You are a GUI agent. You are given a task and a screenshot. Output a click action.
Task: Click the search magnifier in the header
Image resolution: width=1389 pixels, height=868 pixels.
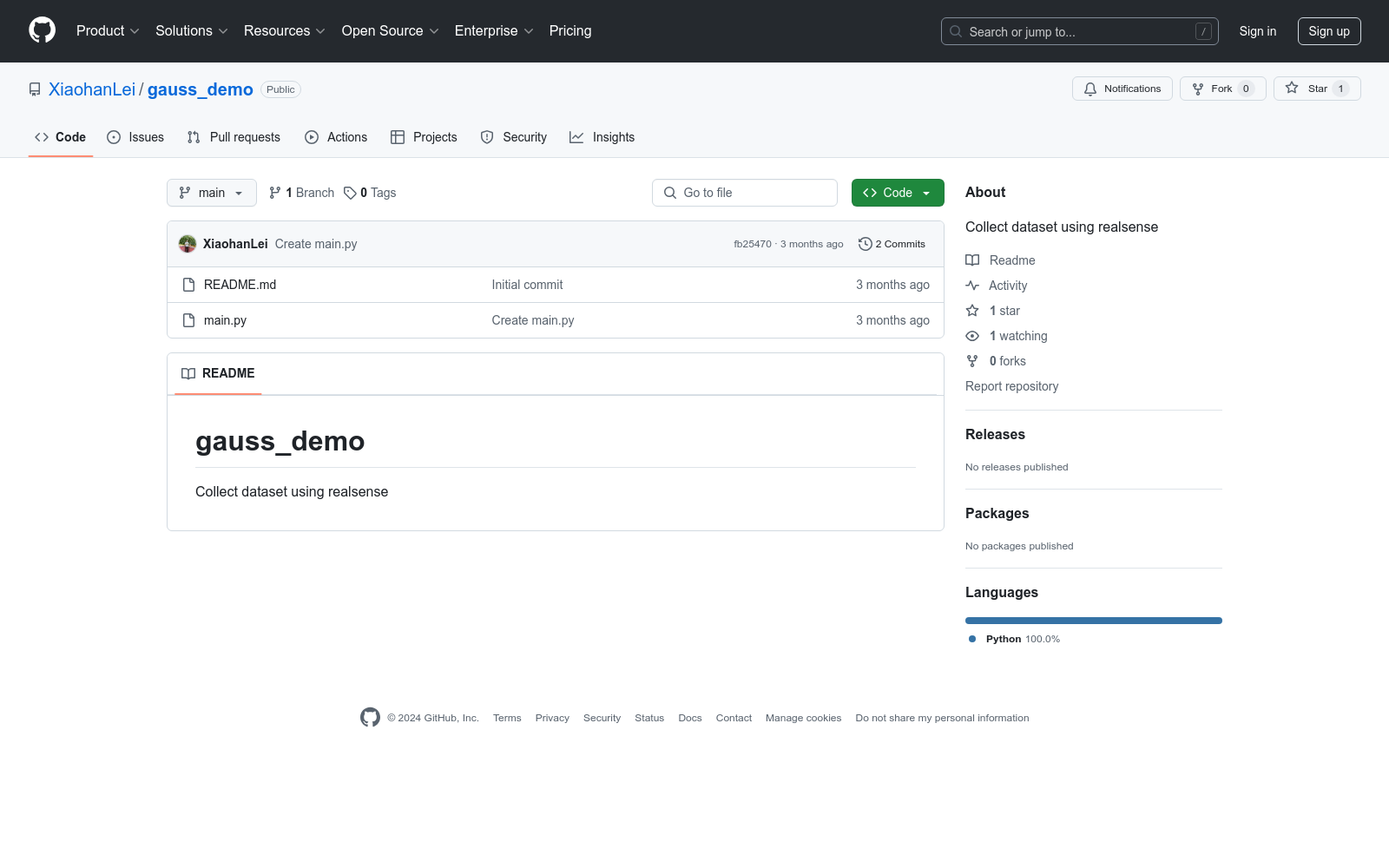pos(956,31)
